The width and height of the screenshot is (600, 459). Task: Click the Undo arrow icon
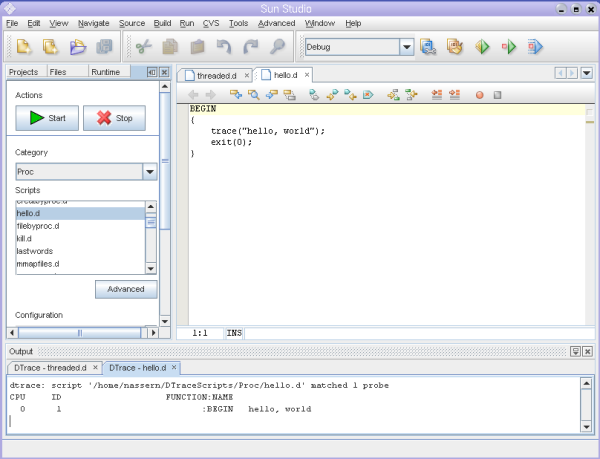point(224,47)
